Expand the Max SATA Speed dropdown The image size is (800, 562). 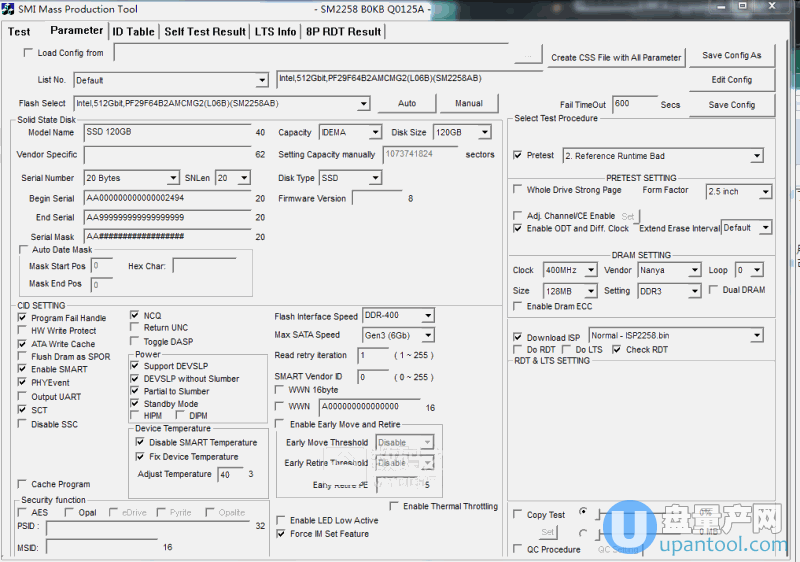tap(428, 335)
